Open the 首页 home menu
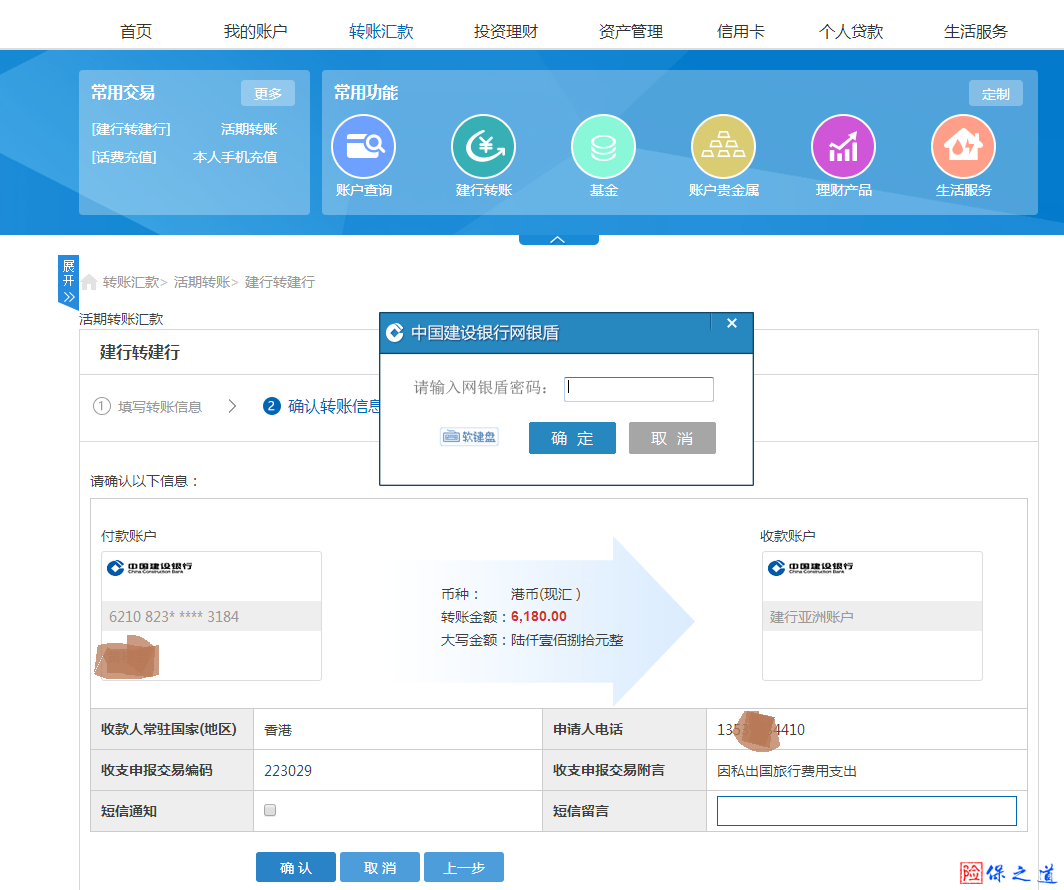The height and width of the screenshot is (890, 1064). pyautogui.click(x=136, y=31)
